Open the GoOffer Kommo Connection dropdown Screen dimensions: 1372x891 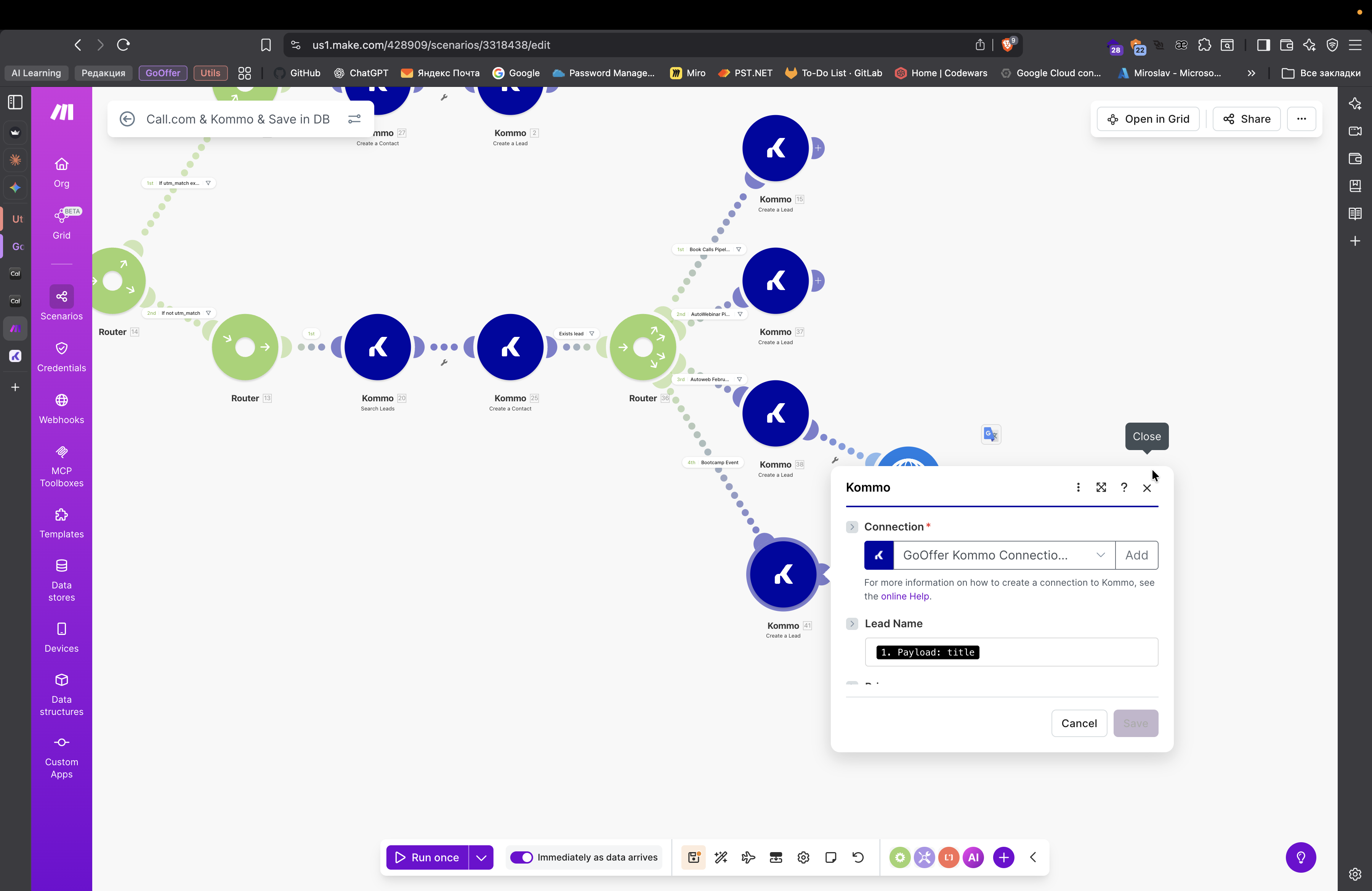(1003, 555)
